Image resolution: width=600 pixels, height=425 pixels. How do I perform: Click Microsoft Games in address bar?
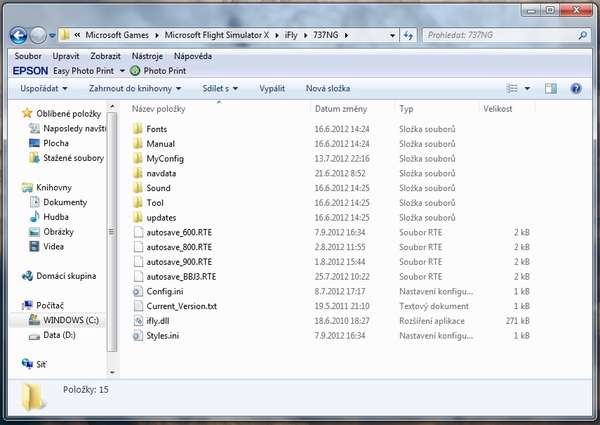[117, 35]
